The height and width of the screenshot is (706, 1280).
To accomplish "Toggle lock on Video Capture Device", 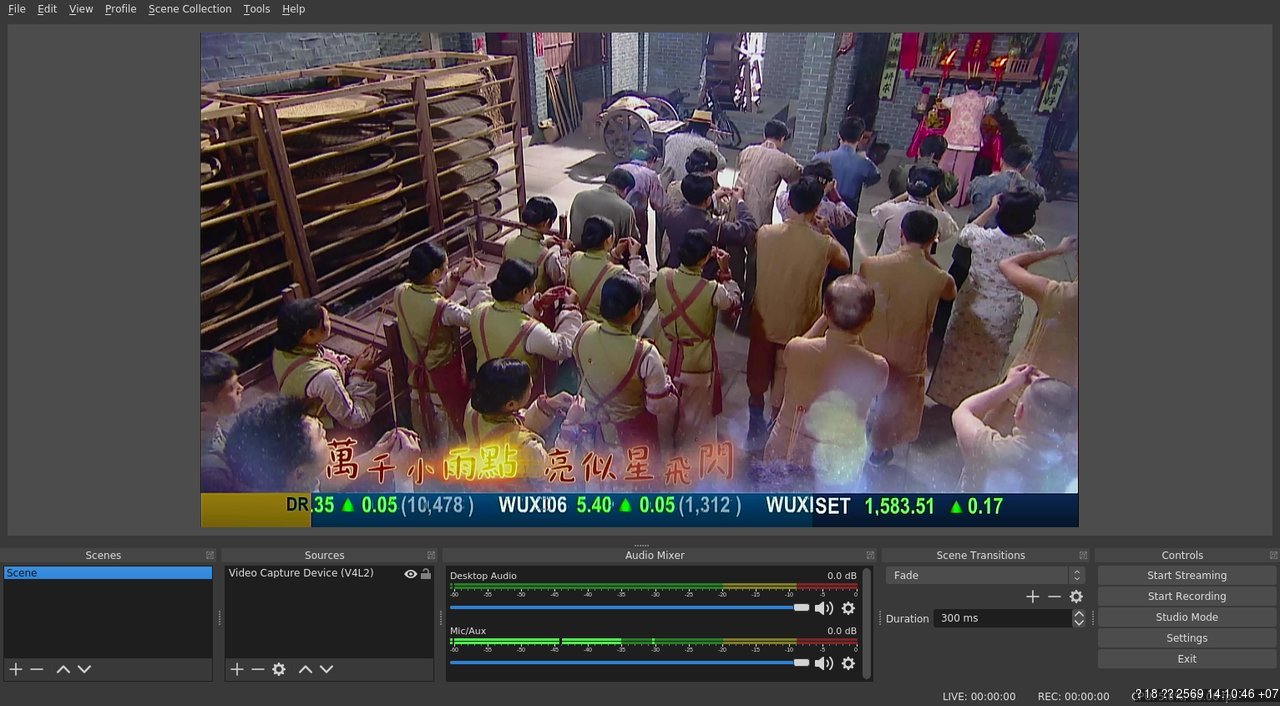I will [426, 574].
